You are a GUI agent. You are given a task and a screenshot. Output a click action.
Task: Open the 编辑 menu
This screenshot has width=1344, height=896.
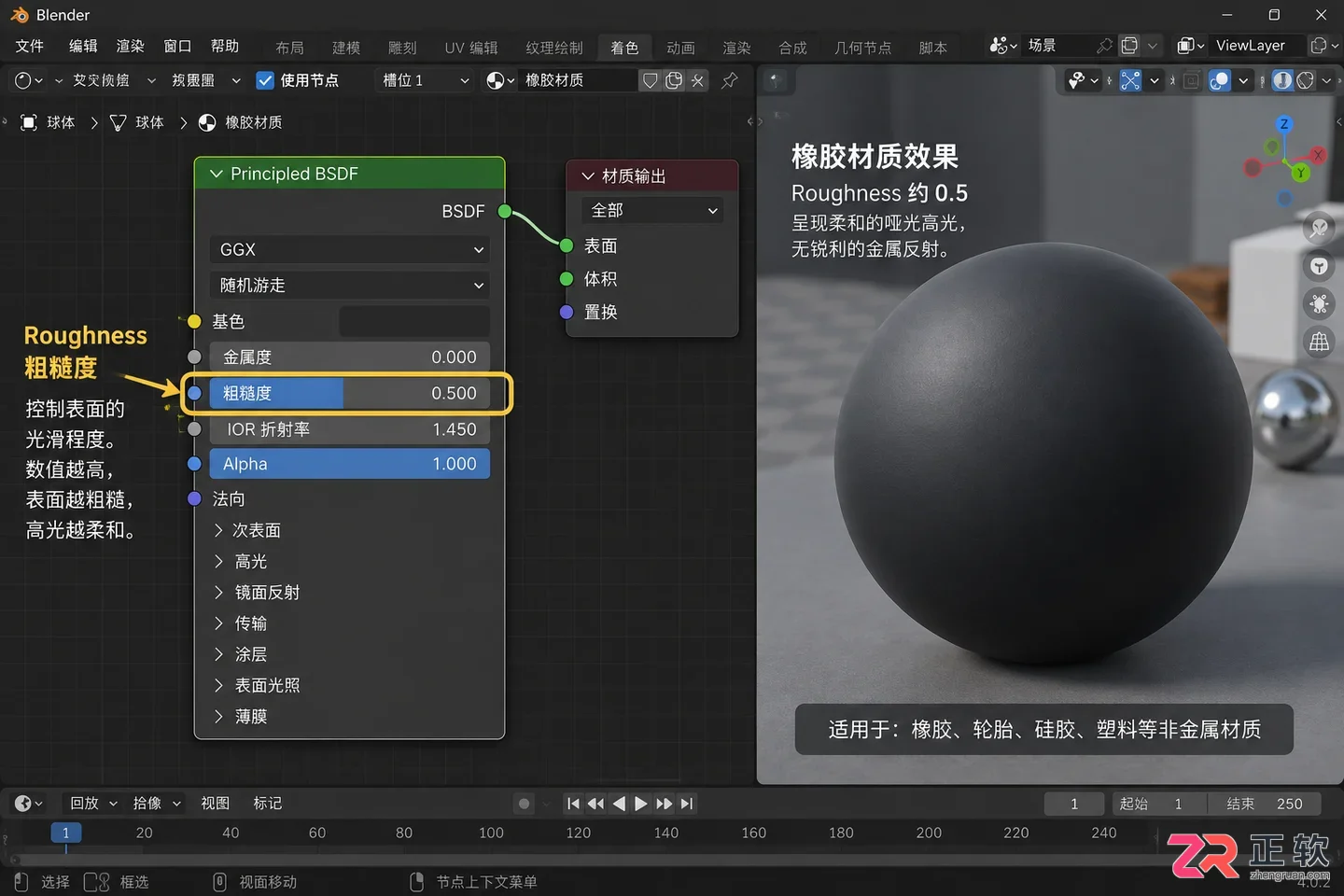[x=83, y=46]
